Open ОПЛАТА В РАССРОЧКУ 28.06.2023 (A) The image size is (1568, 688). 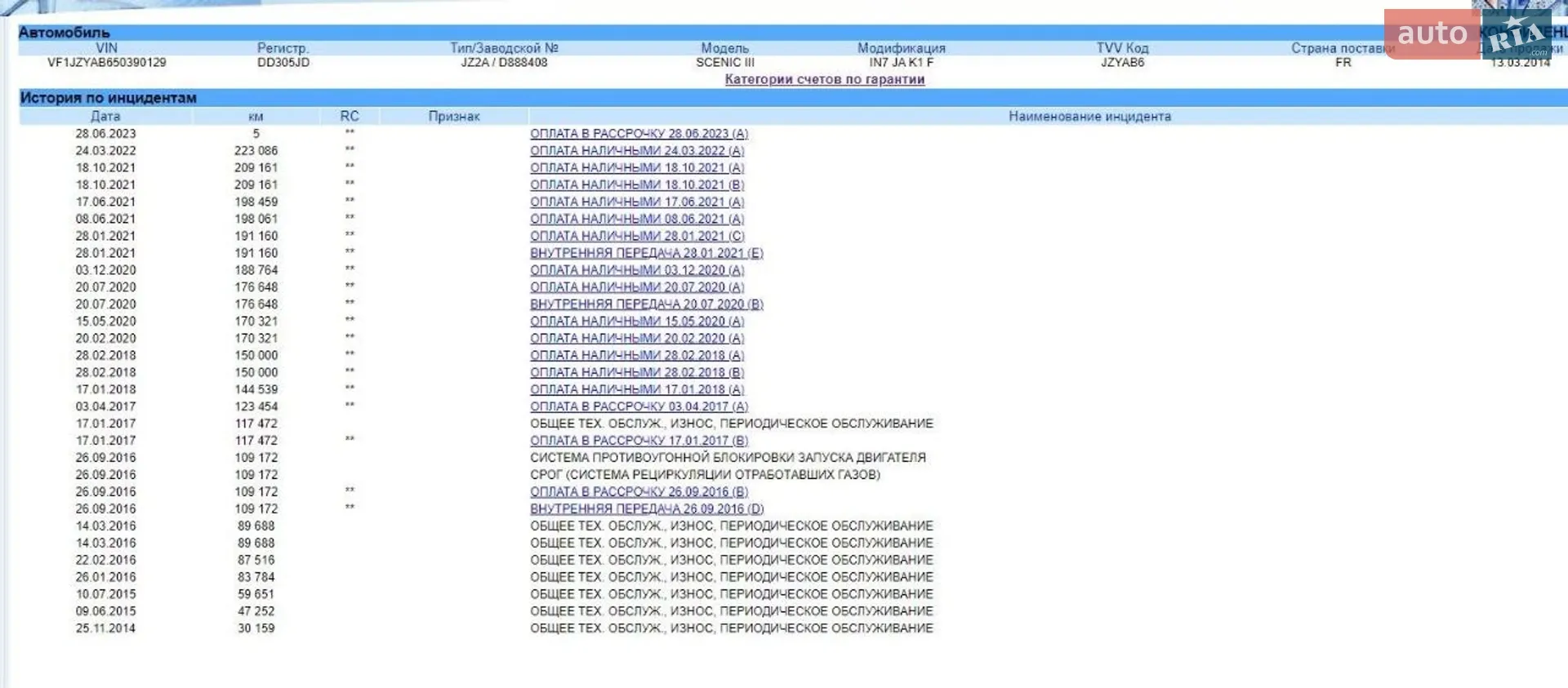point(639,134)
